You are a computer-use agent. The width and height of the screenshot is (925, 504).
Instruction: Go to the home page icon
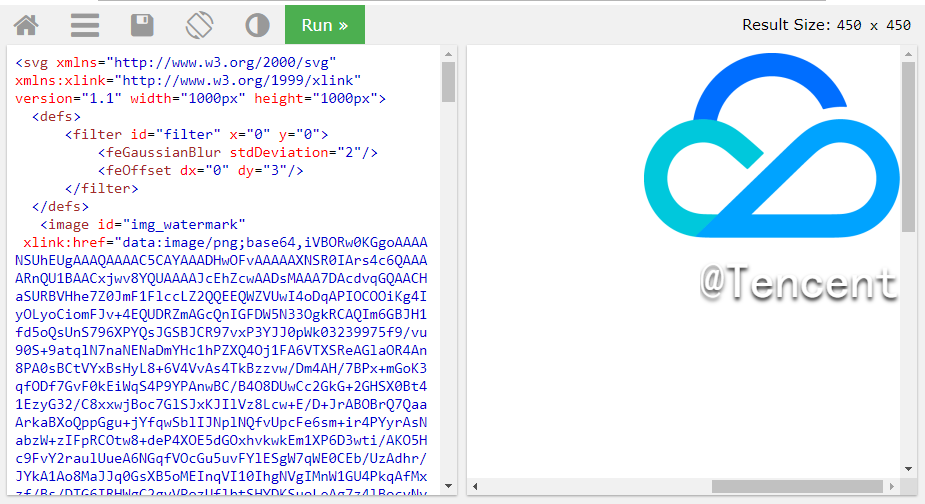tap(27, 25)
